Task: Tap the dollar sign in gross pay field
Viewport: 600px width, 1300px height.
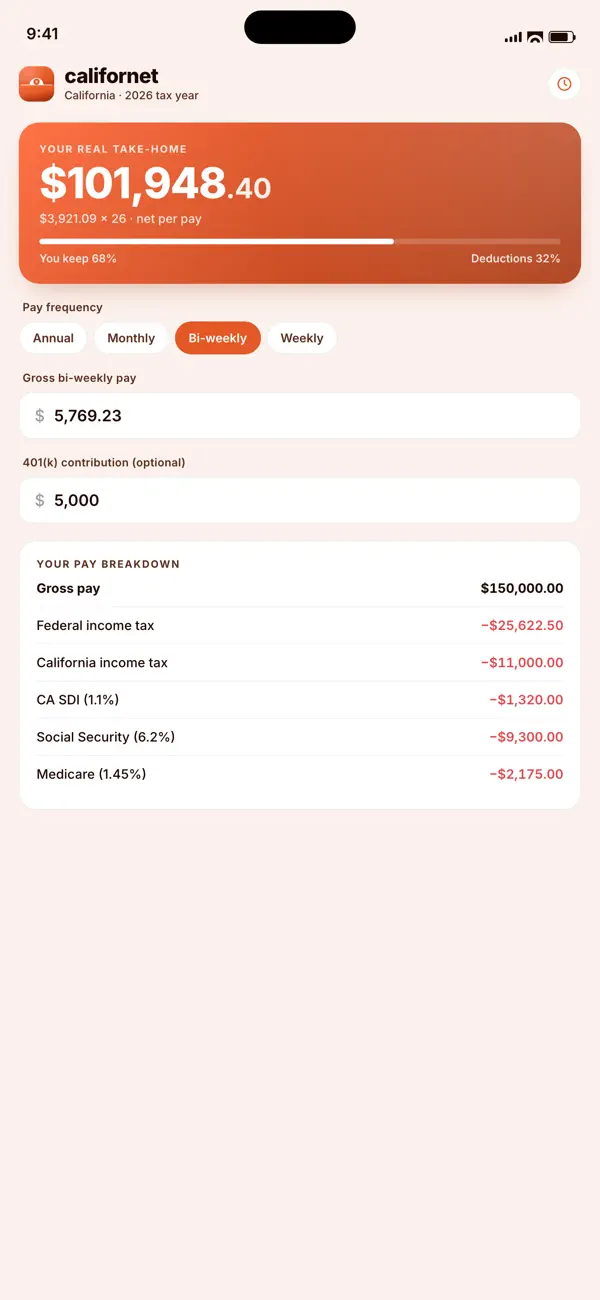Action: [40, 416]
